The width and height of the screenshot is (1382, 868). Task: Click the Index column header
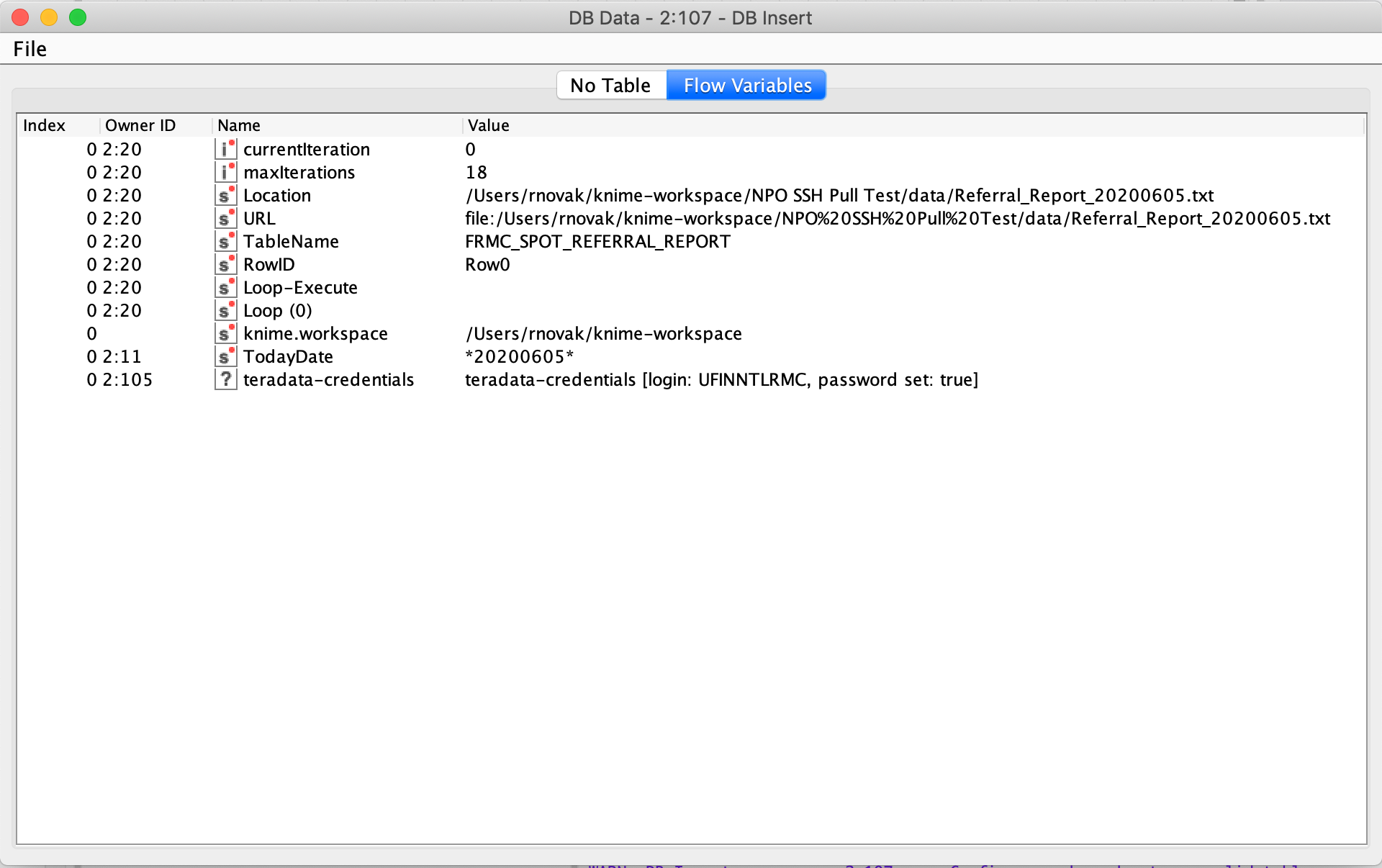[44, 125]
